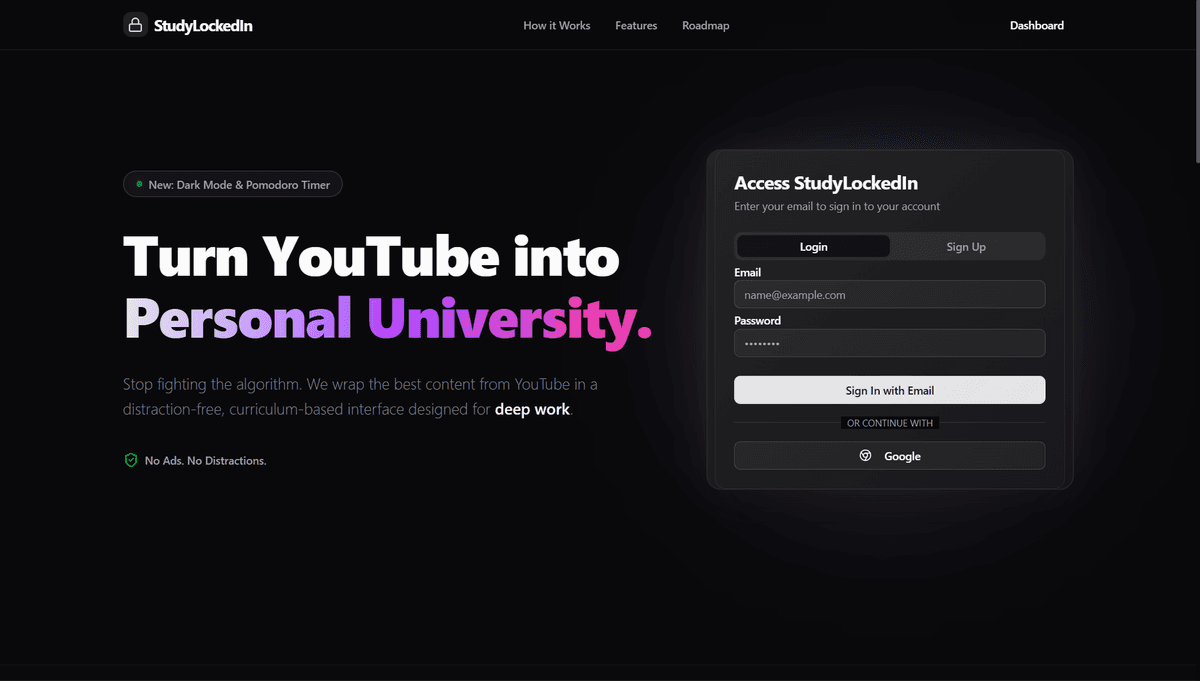Viewport: 1200px width, 681px height.
Task: Click the Personal University gradient heading
Action: pos(388,318)
